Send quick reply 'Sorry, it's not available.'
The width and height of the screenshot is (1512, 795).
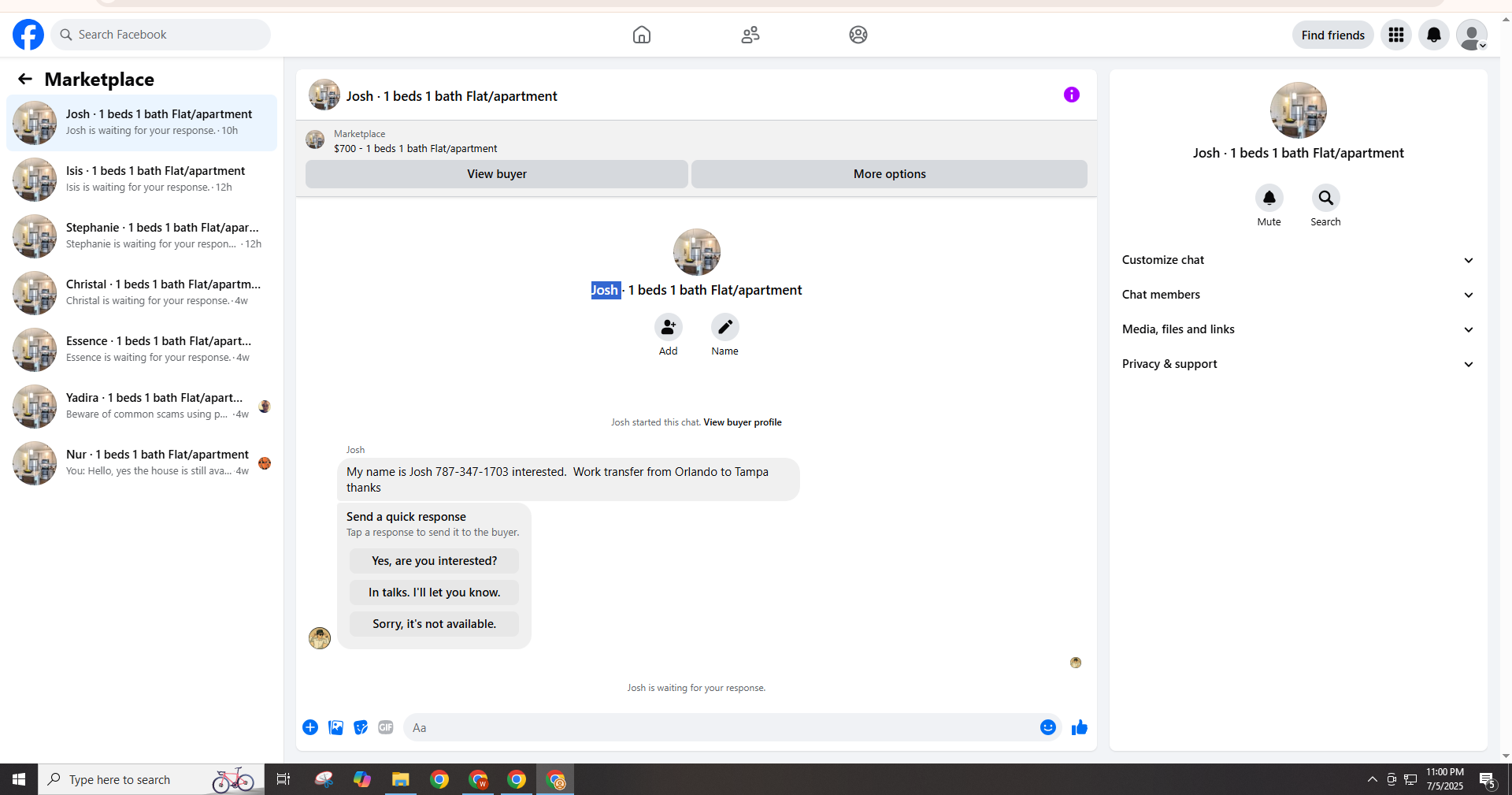point(435,624)
